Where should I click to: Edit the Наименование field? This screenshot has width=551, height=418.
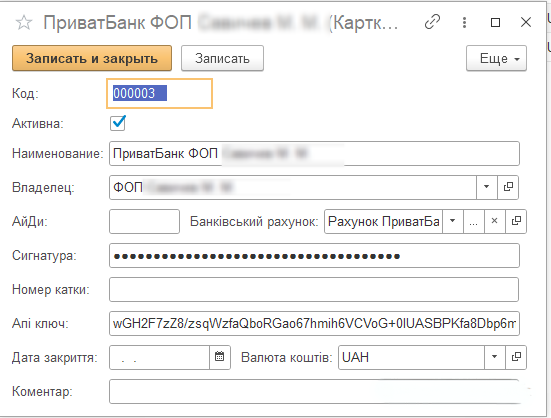tap(314, 154)
